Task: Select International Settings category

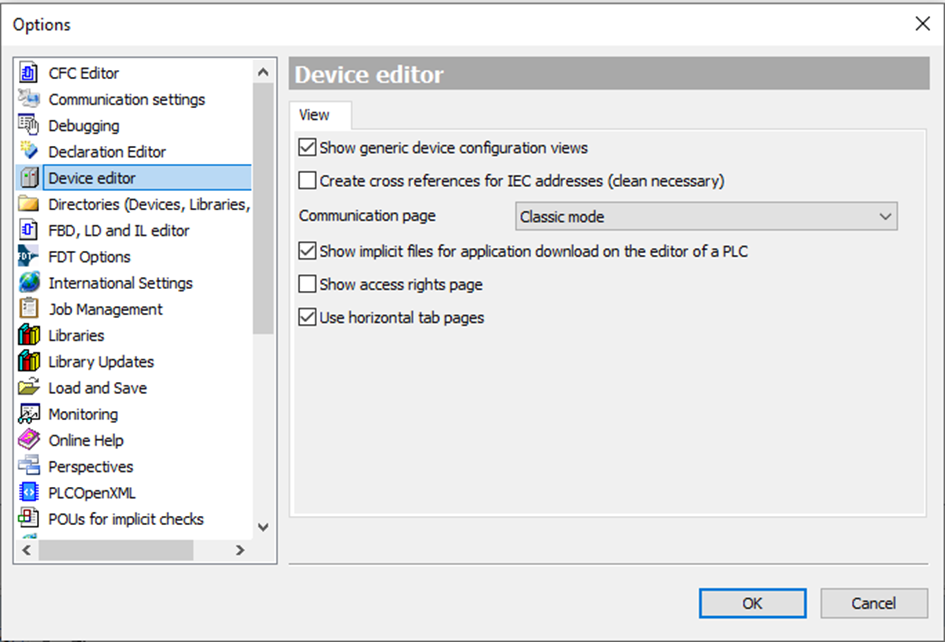Action: coord(121,283)
